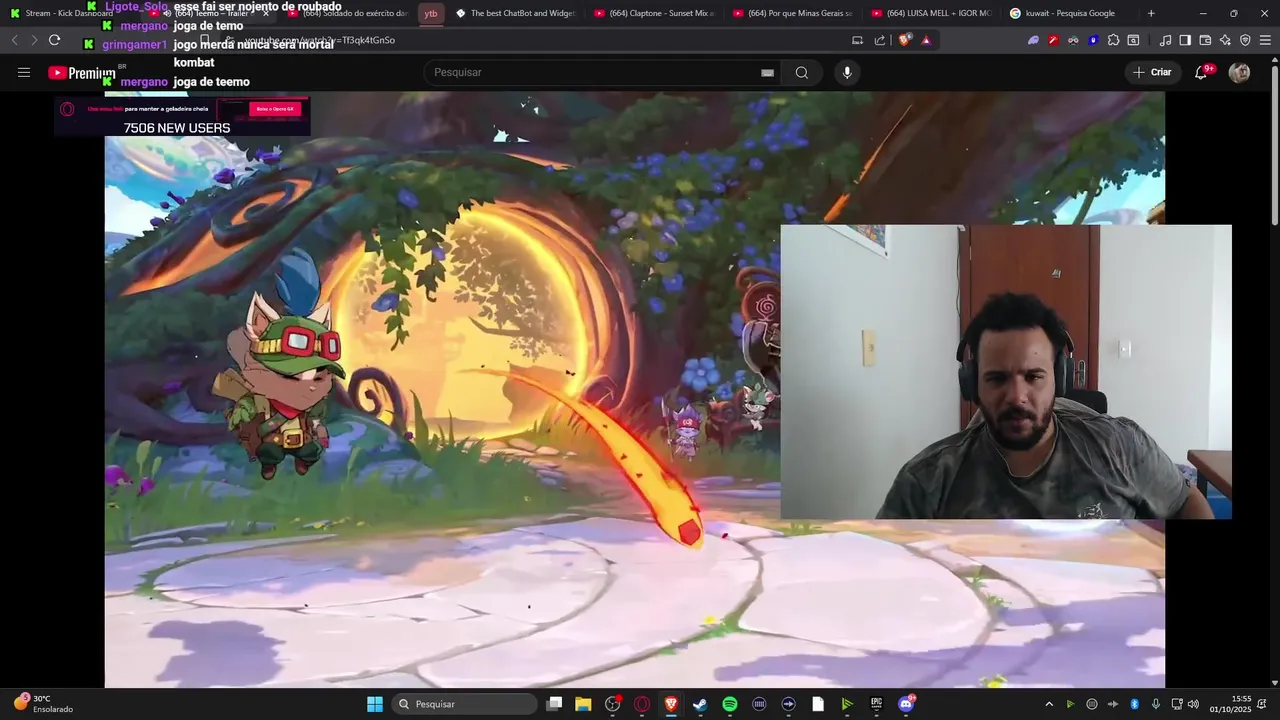The width and height of the screenshot is (1280, 720).
Task: Click the YouTube video player
Action: (634, 390)
